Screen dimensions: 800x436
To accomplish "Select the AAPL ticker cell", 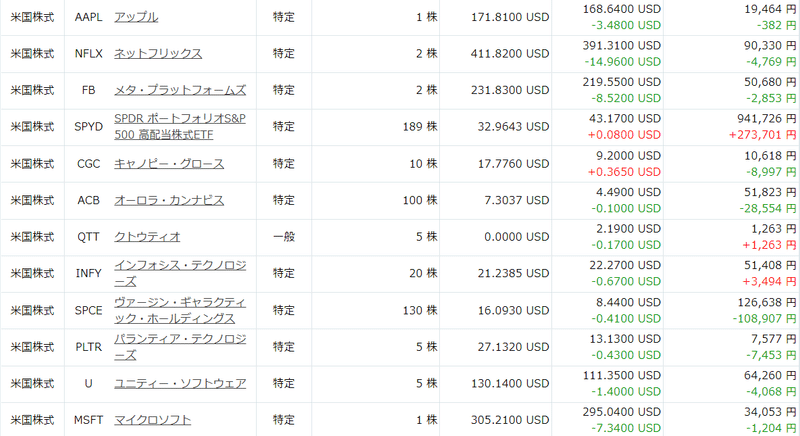I will (x=88, y=17).
